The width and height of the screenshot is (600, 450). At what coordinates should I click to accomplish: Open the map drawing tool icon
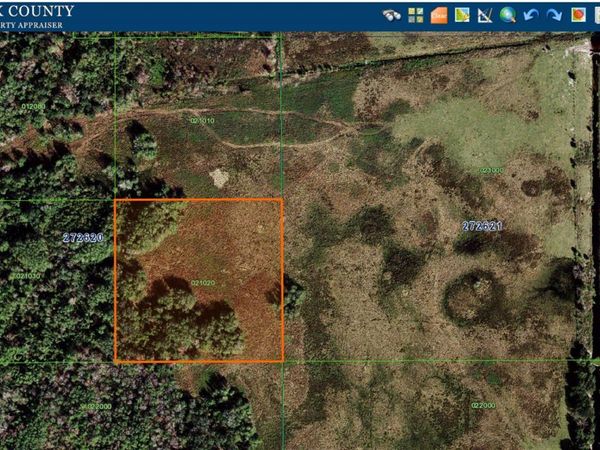pyautogui.click(x=462, y=15)
